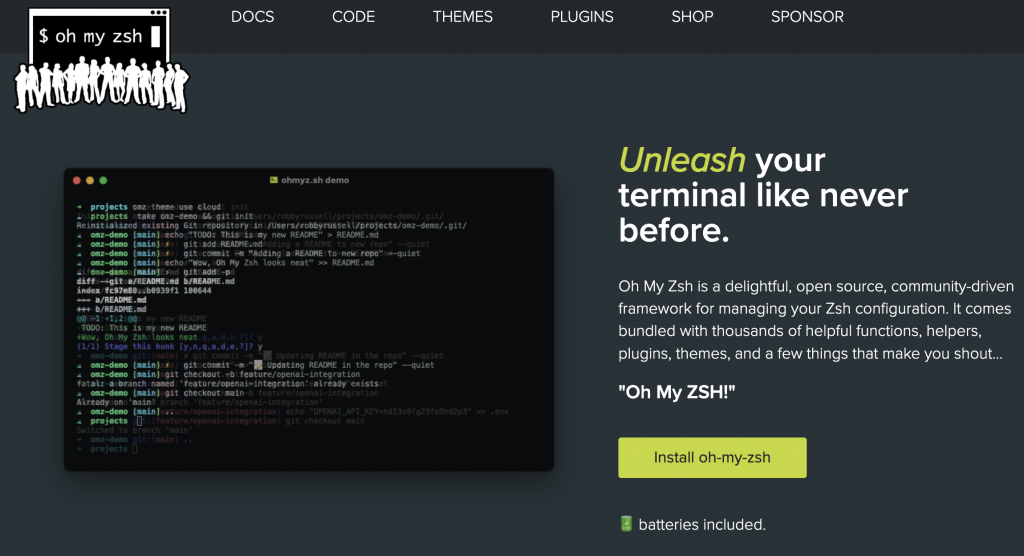The height and width of the screenshot is (556, 1024).
Task: Click the terminal demo screenshot
Action: pyautogui.click(x=309, y=319)
